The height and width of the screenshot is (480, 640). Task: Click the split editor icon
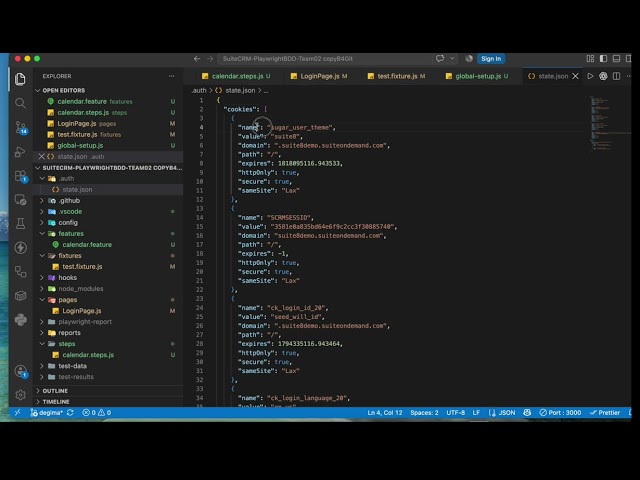tap(616, 76)
